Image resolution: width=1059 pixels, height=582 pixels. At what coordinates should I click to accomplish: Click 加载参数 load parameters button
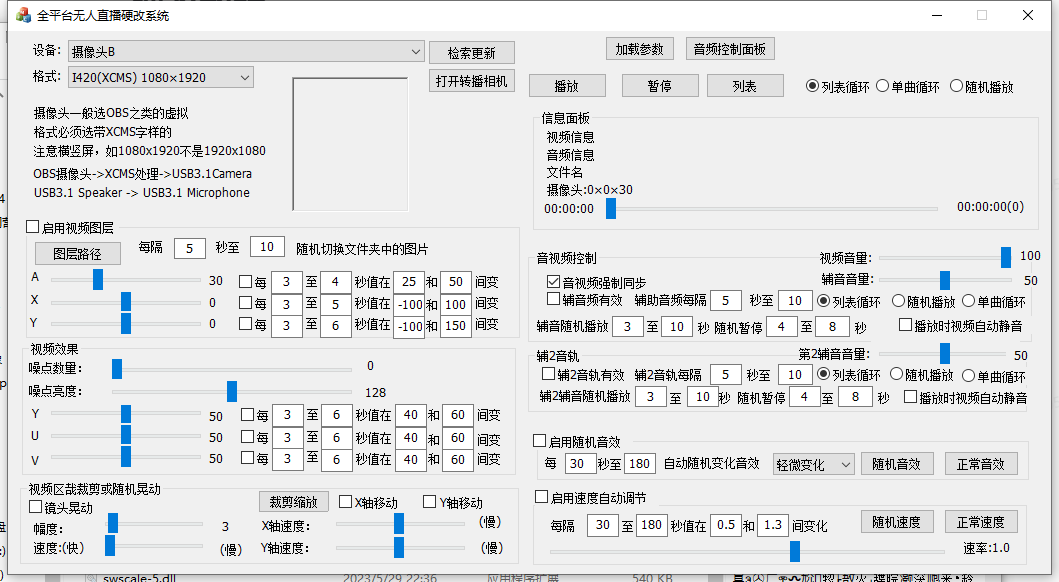(x=640, y=49)
